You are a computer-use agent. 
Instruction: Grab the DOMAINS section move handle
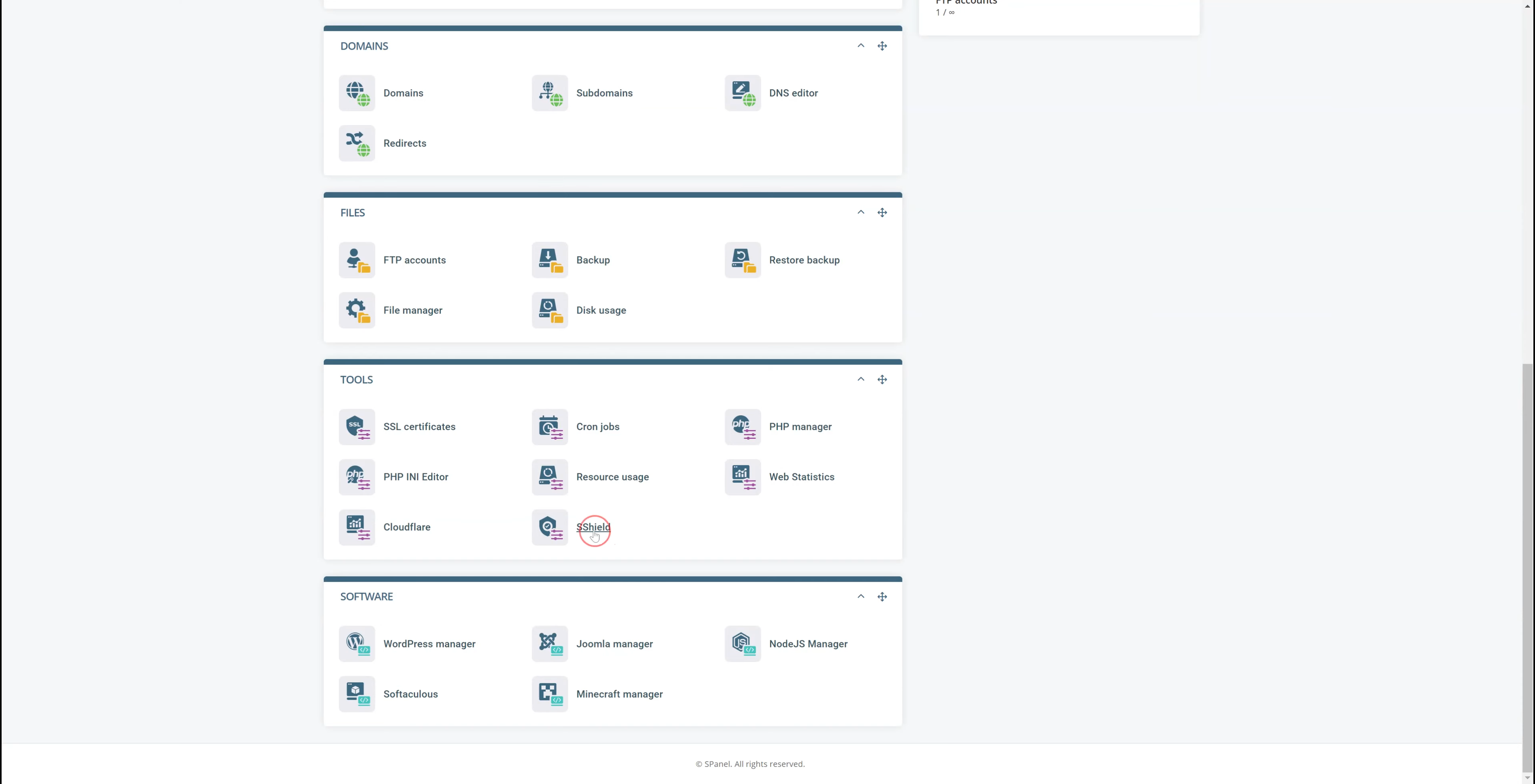pyautogui.click(x=882, y=46)
